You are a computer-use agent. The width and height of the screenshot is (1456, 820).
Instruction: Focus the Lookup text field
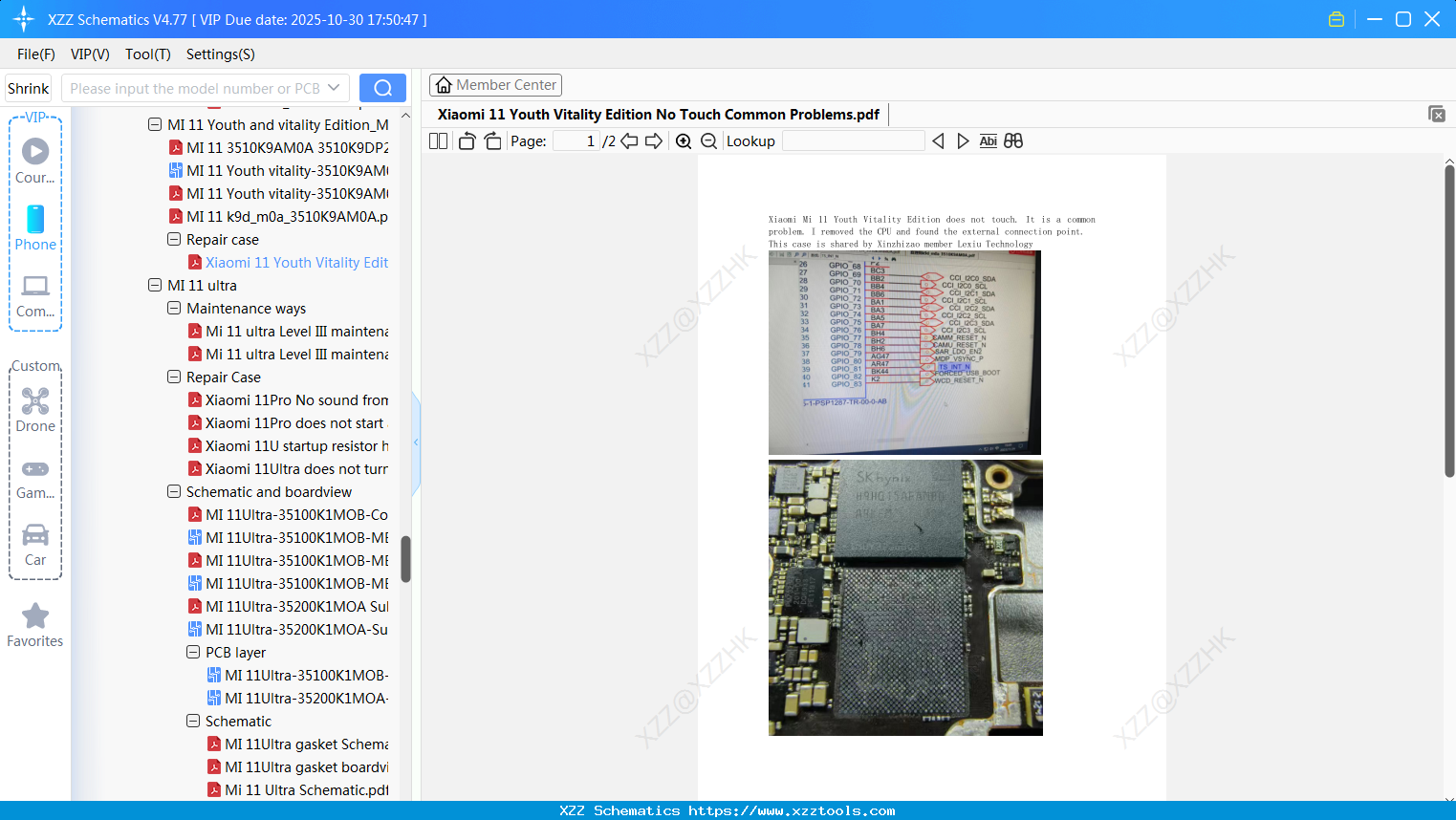pyautogui.click(x=854, y=140)
